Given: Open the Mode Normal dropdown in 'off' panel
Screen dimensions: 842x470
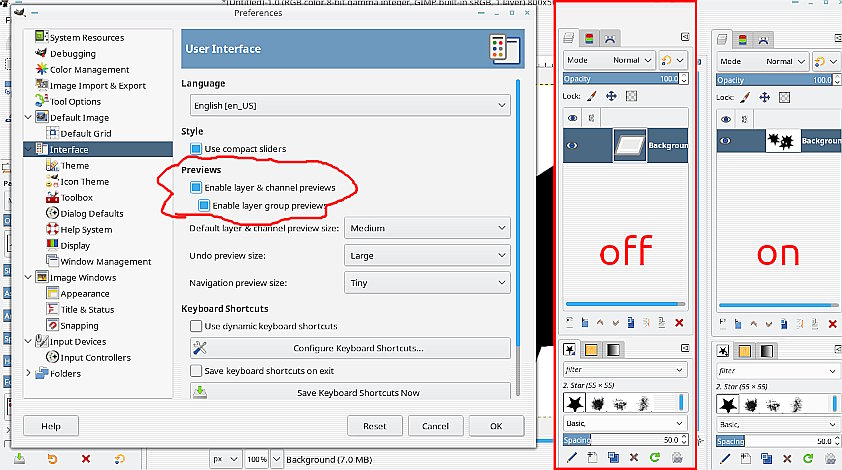Looking at the screenshot, I should pos(609,60).
